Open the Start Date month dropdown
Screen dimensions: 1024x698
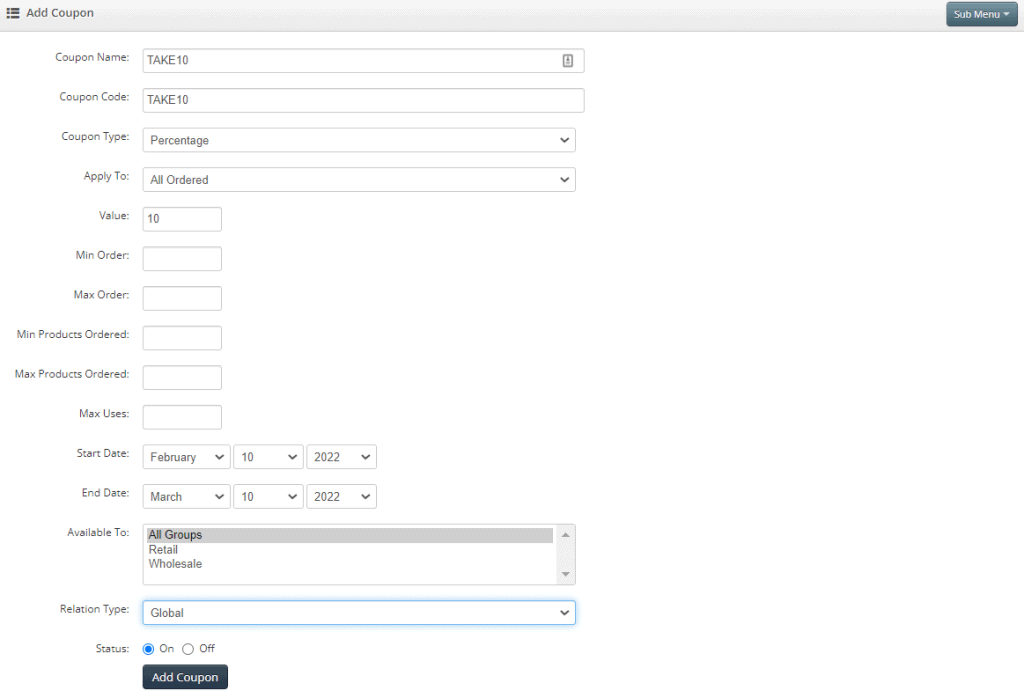(187, 457)
